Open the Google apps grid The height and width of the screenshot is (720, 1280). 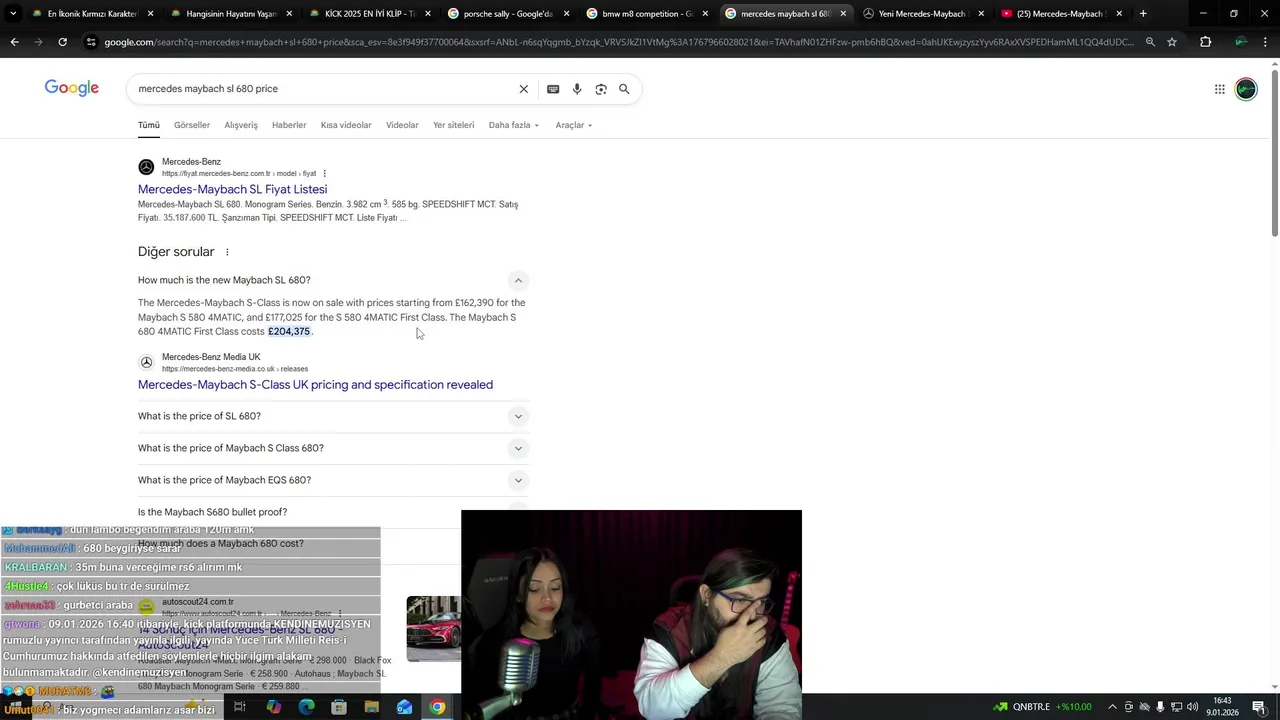[x=1220, y=89]
